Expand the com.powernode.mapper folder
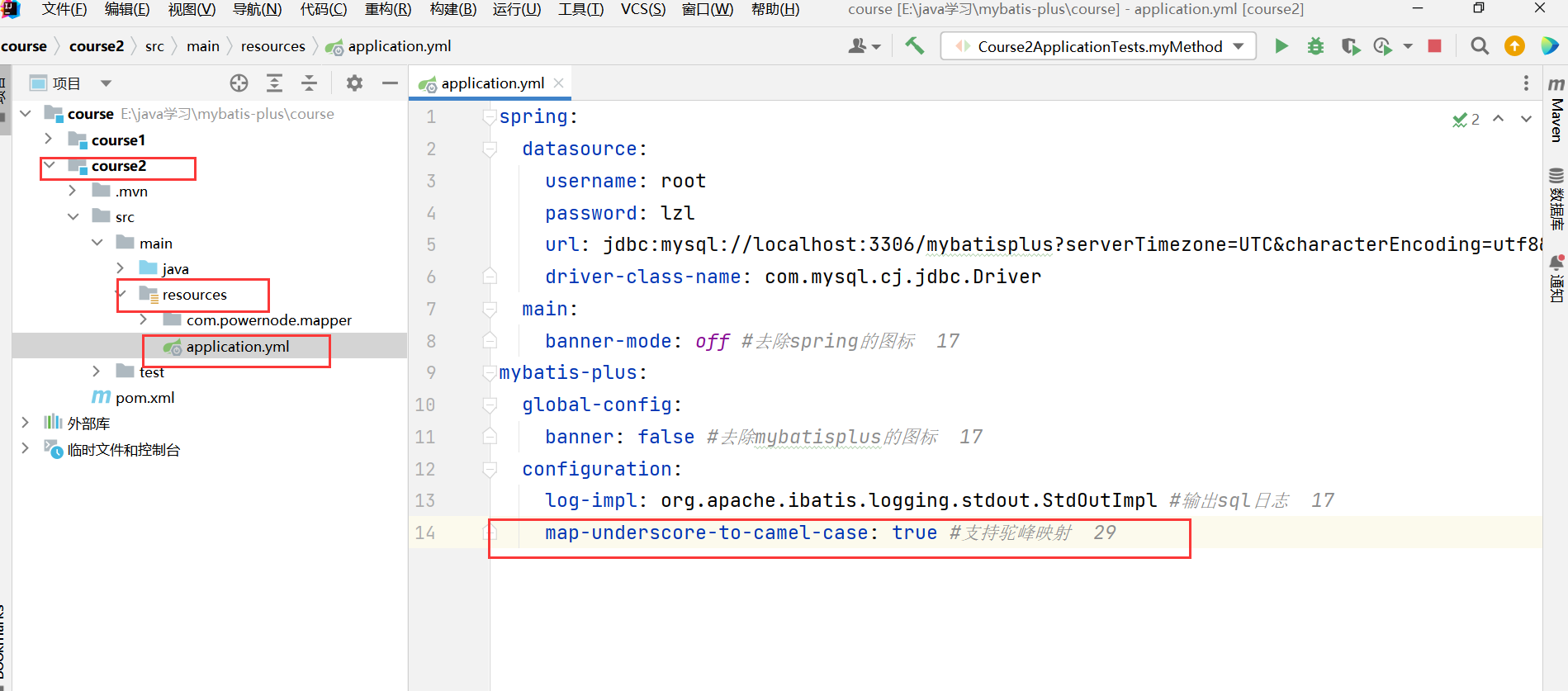Screen dimensions: 1568x691 [144, 319]
